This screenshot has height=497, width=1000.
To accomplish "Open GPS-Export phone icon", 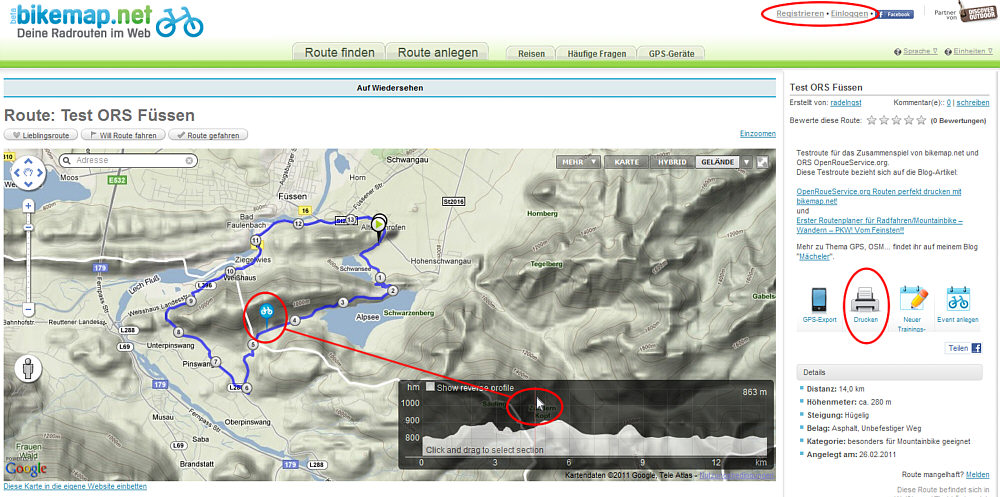I will coord(819,299).
